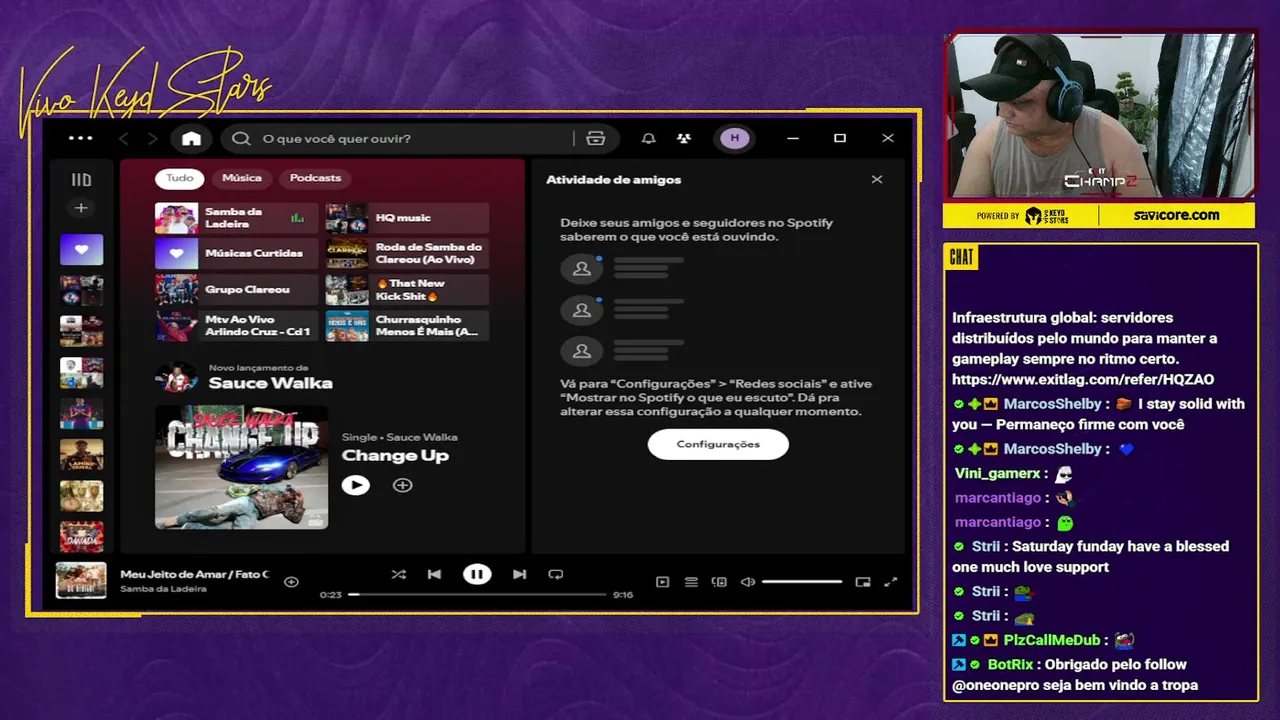Toggle the Now Playing view
1280x720 pixels.
662,582
